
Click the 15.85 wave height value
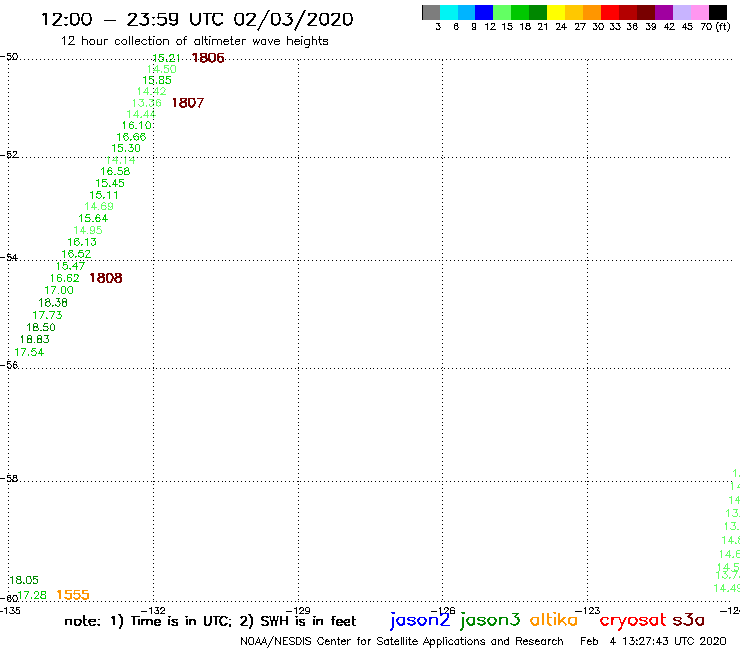tap(157, 80)
